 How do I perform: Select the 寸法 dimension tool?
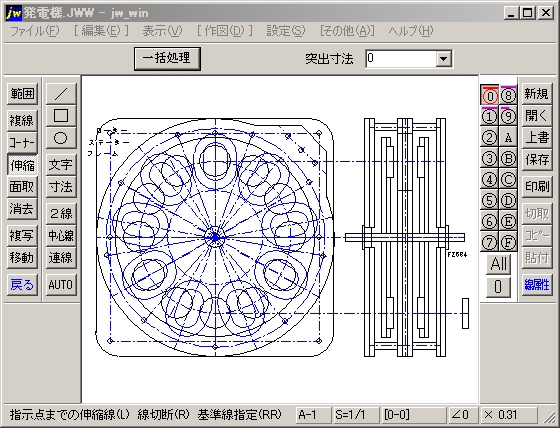(x=61, y=186)
